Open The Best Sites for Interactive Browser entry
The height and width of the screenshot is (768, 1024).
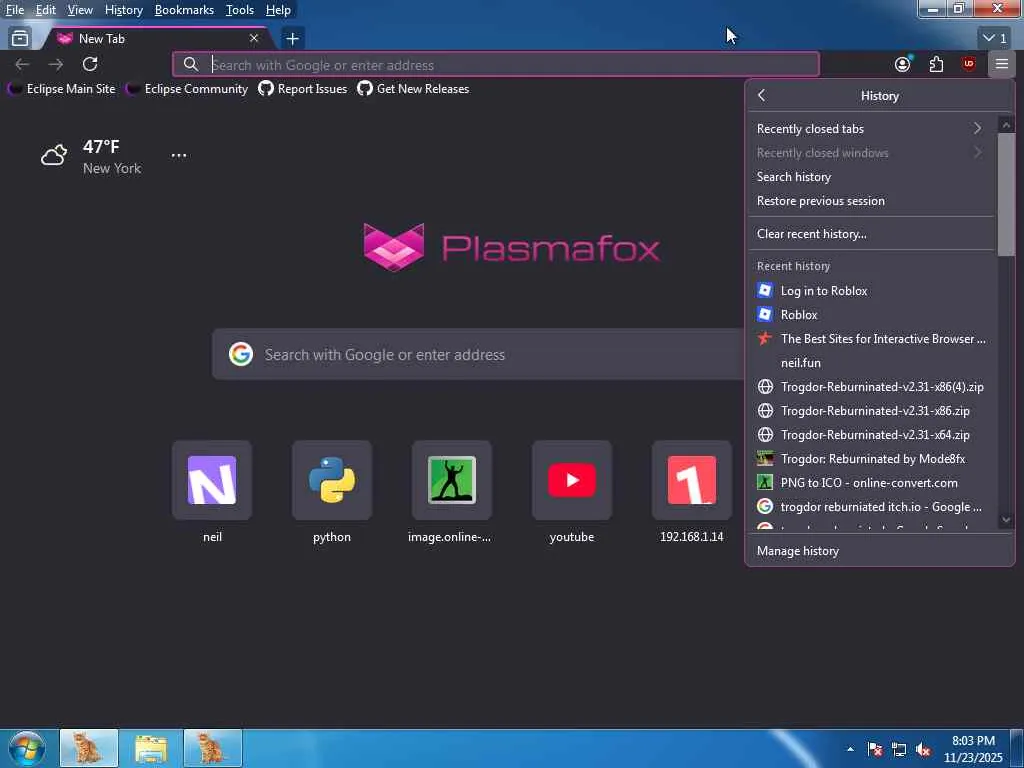870,339
